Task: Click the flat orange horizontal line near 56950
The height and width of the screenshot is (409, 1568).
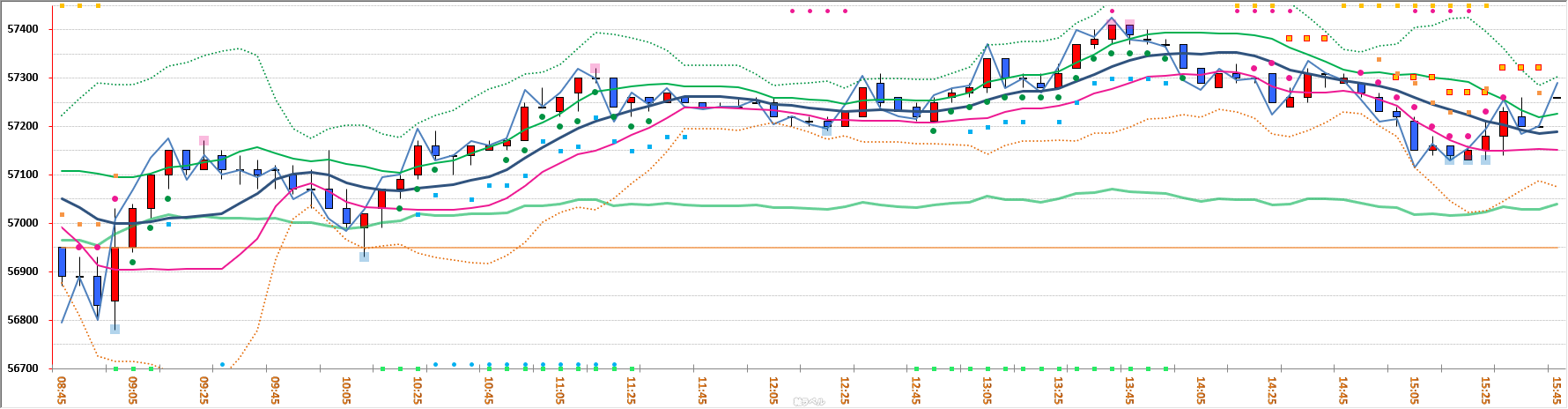Action: click(793, 248)
